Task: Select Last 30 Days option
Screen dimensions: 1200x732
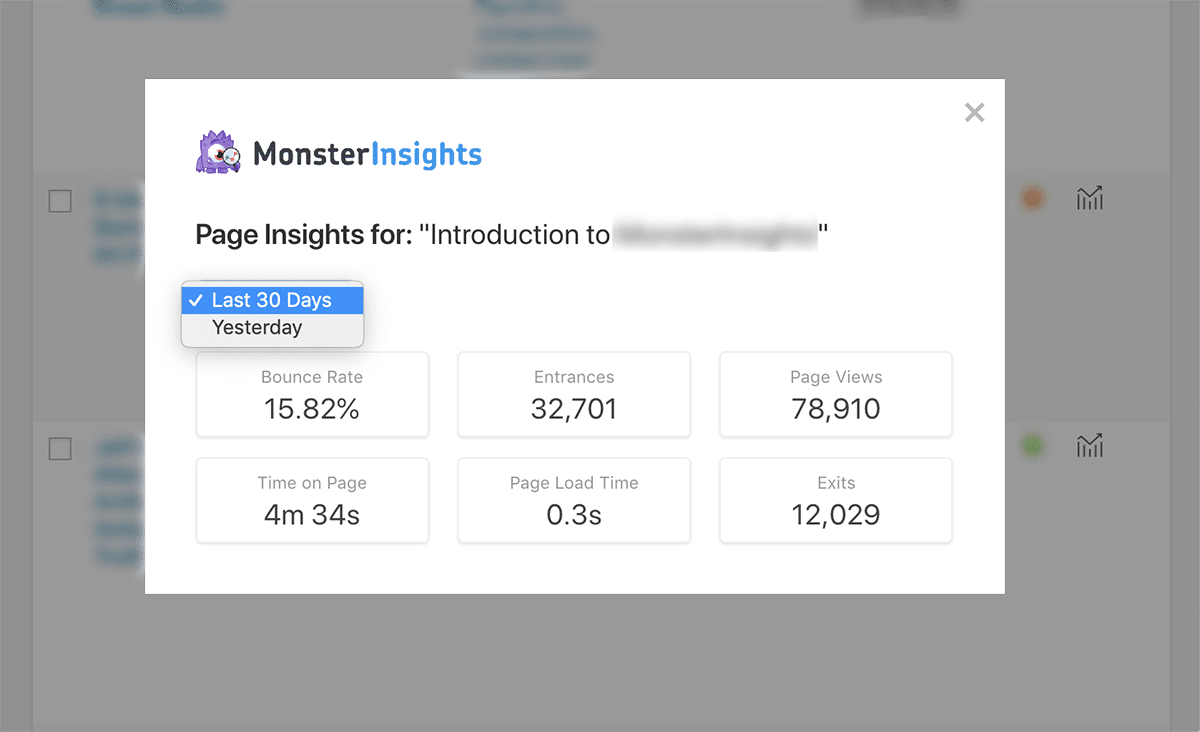Action: pos(272,300)
